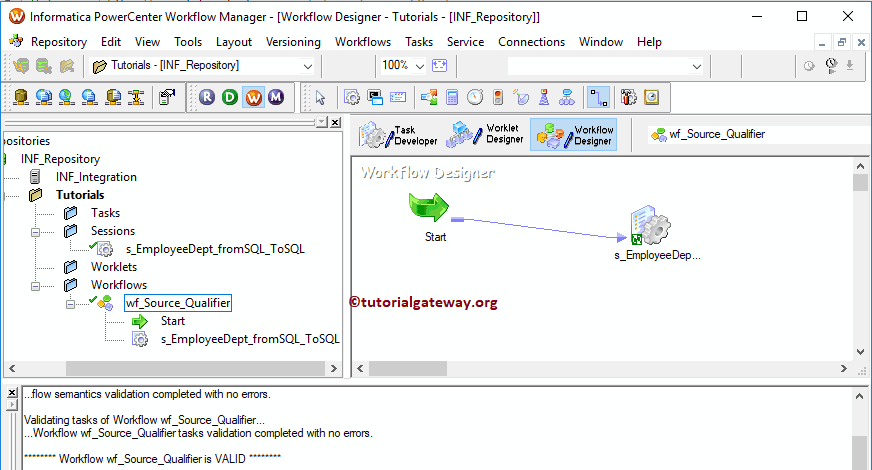
Task: Click the clock with green flag icon
Action: 831,66
